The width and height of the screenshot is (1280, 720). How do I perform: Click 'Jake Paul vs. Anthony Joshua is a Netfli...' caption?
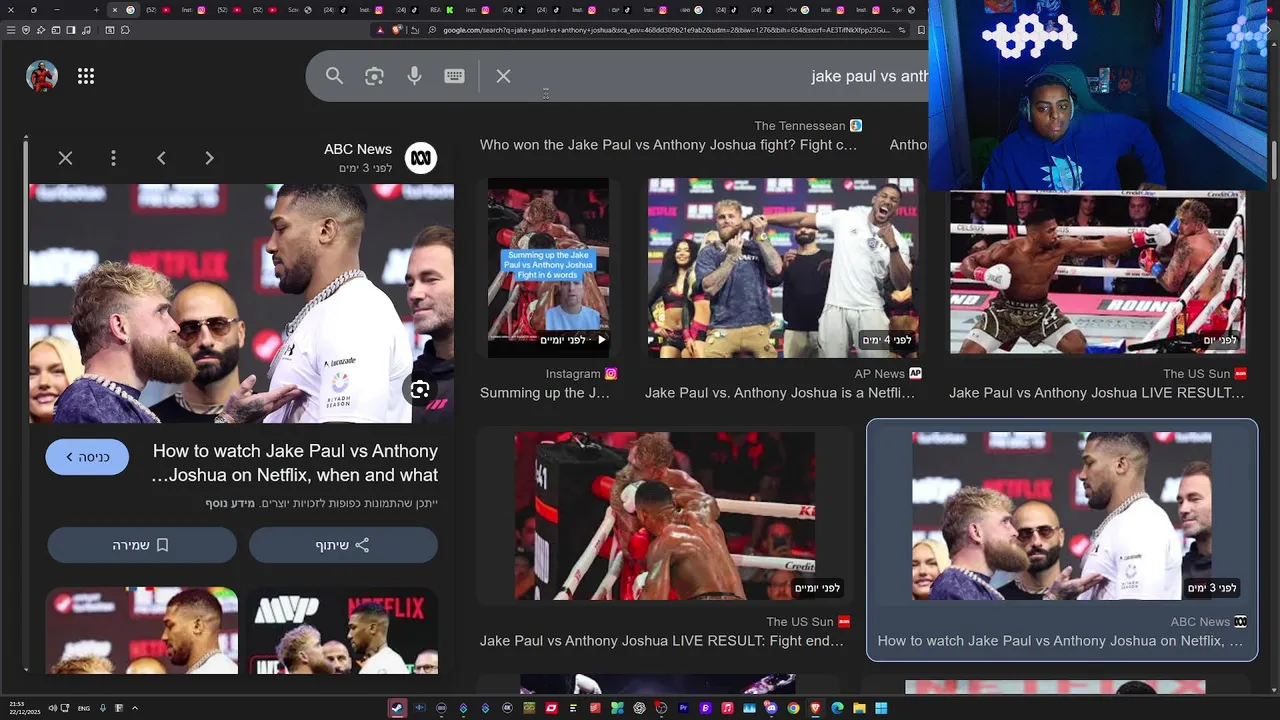click(780, 393)
